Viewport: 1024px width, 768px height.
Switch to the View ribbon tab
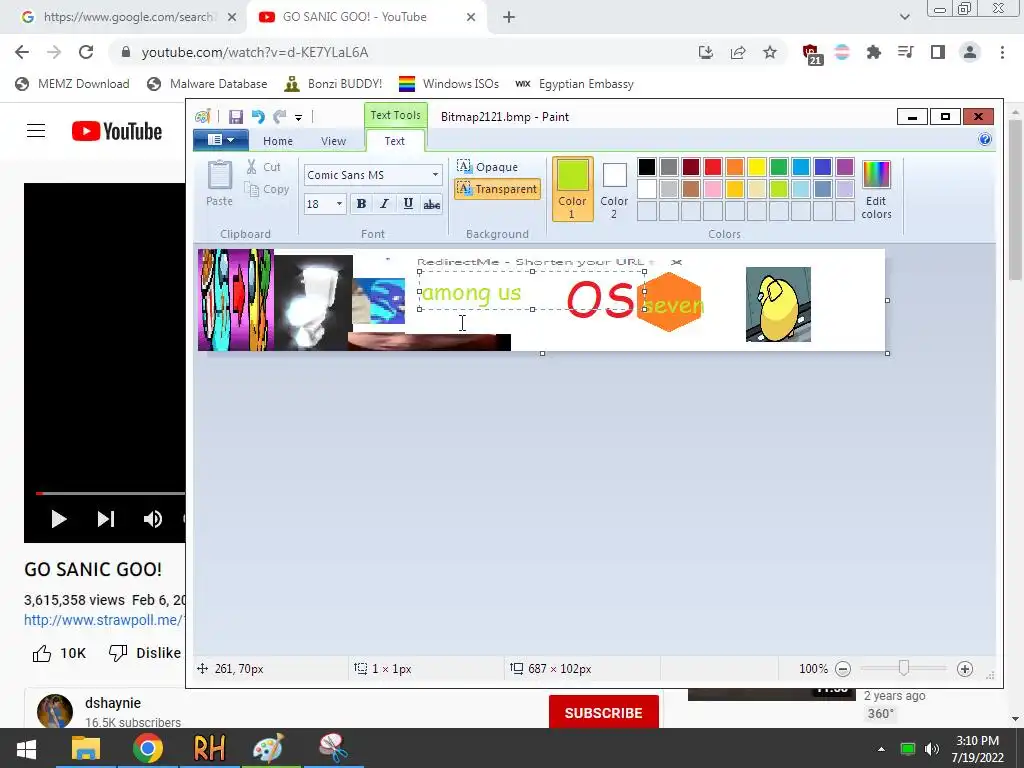point(333,141)
